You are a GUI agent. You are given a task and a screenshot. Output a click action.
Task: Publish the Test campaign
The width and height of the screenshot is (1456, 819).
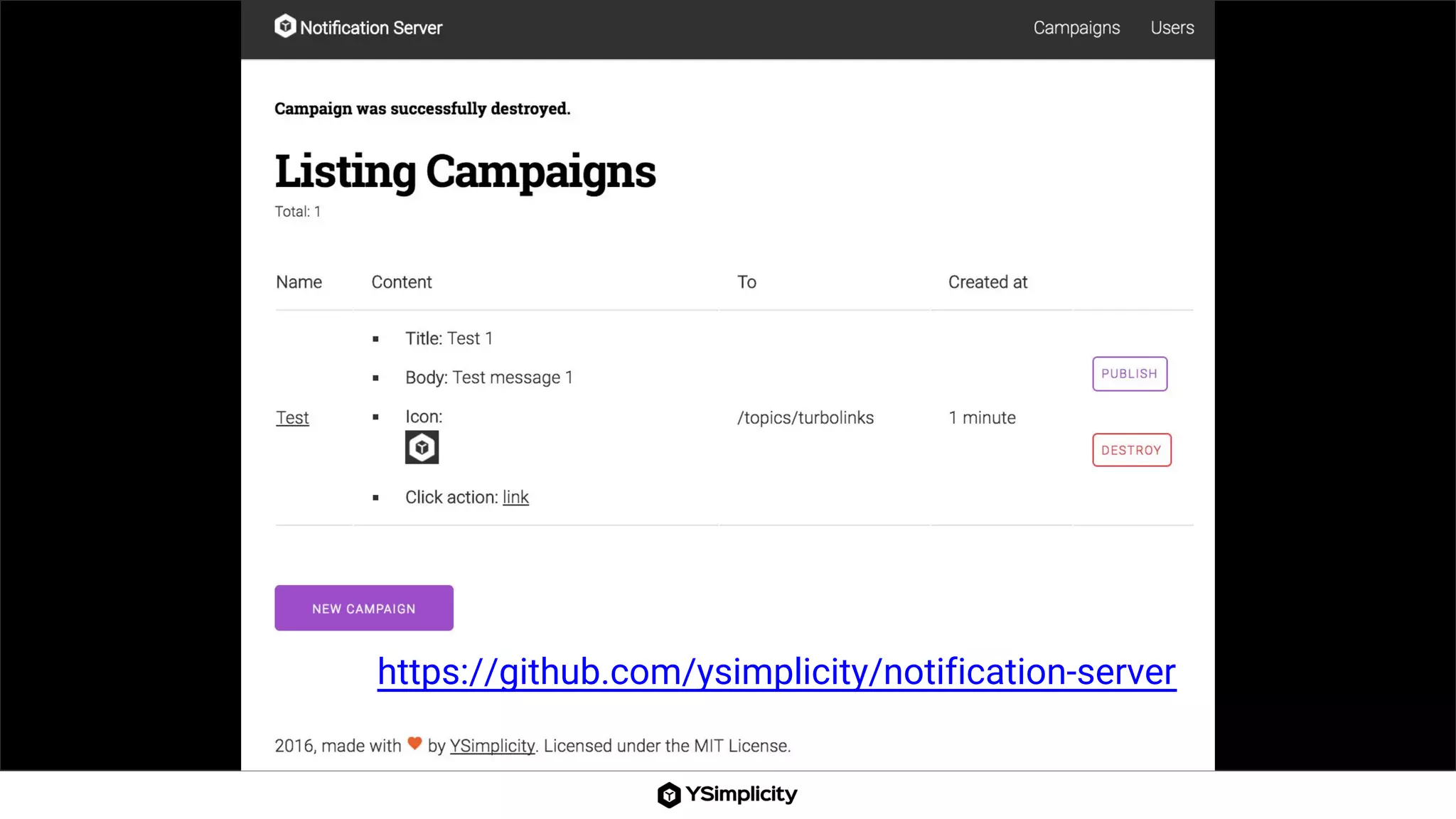point(1130,373)
